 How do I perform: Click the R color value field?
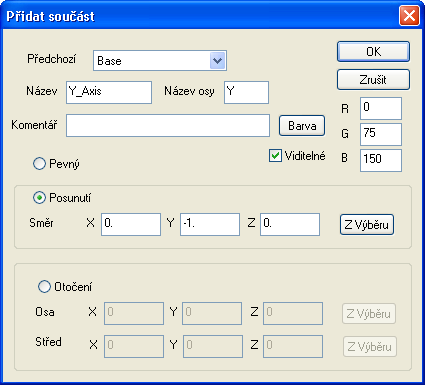pyautogui.click(x=381, y=108)
